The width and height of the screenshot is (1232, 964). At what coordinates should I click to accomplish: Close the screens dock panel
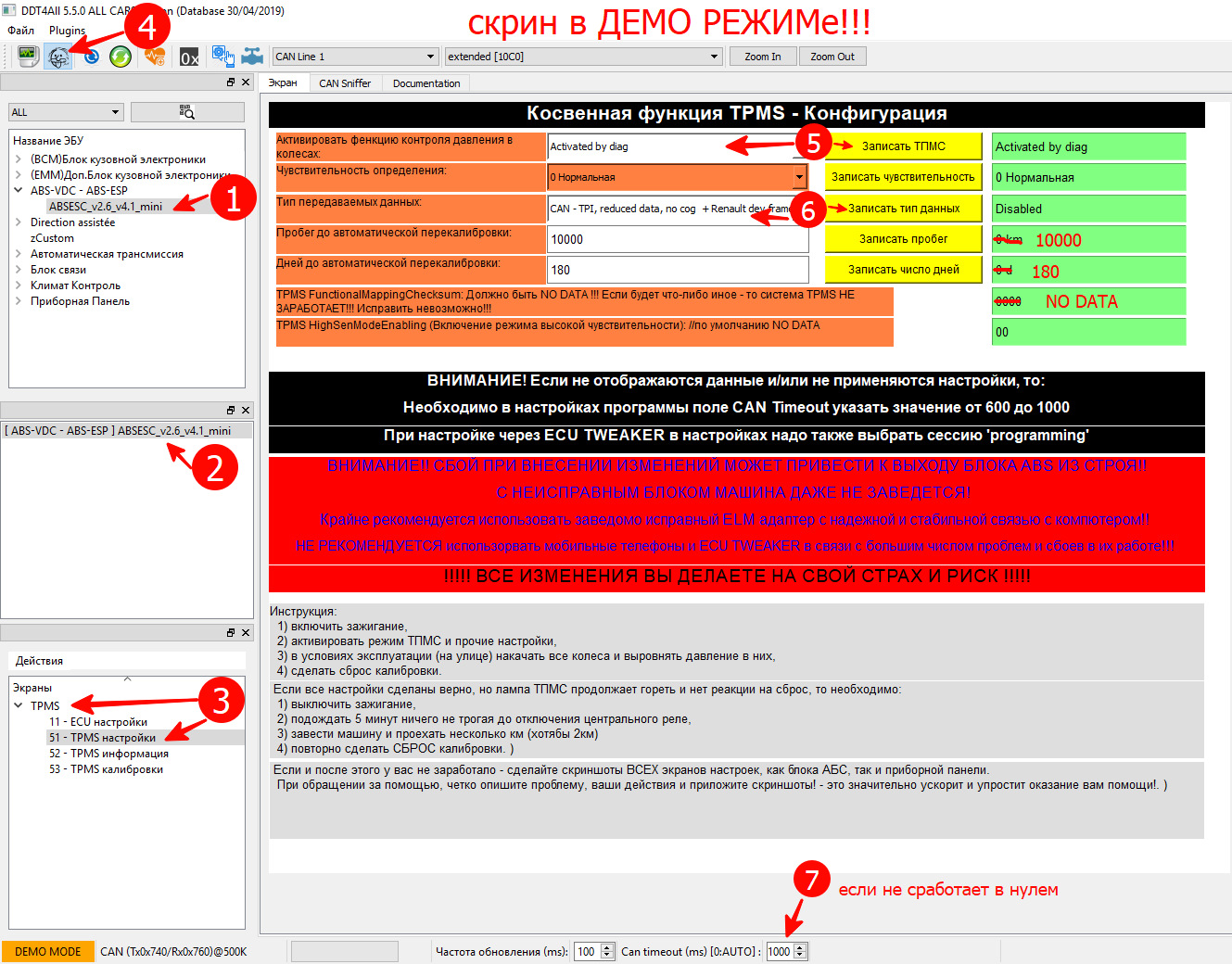tap(246, 632)
